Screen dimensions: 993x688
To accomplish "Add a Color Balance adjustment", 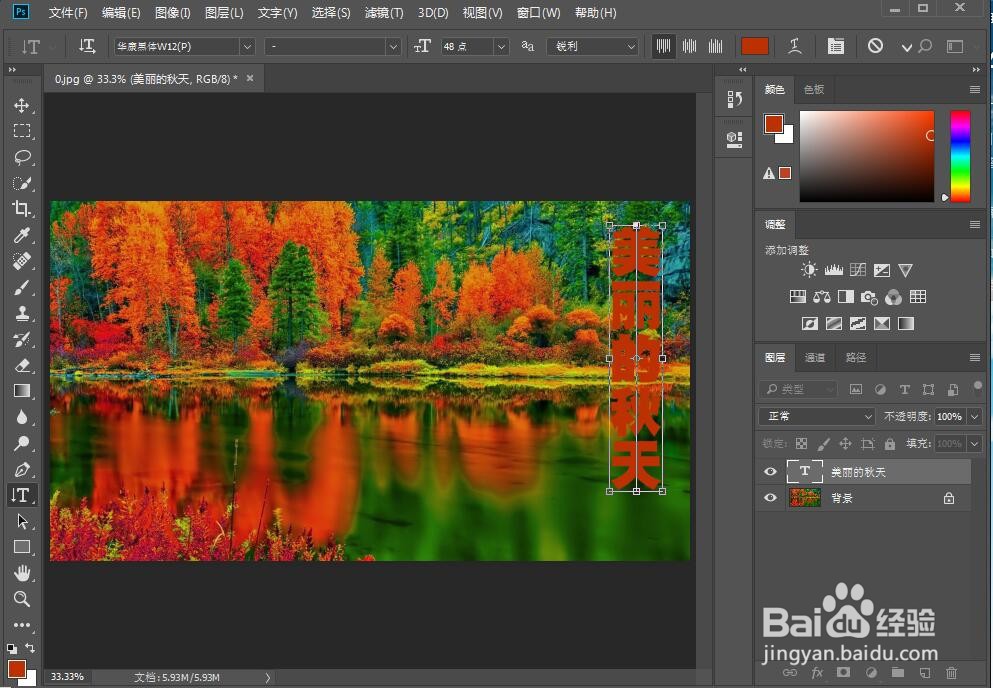I will [x=821, y=296].
